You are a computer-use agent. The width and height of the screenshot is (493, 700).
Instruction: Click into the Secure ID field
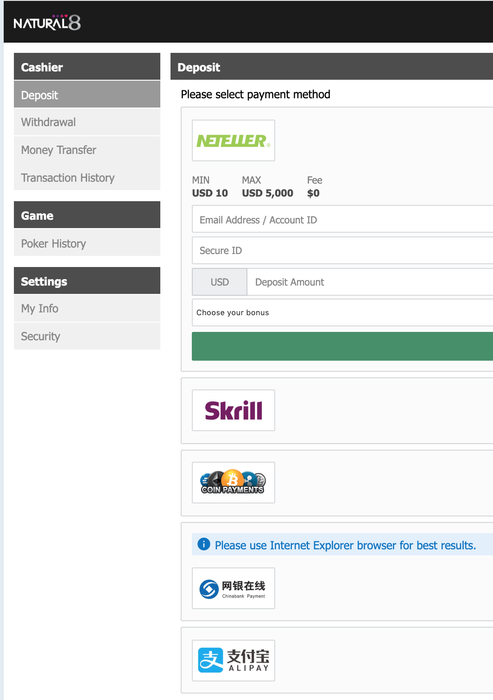343,250
